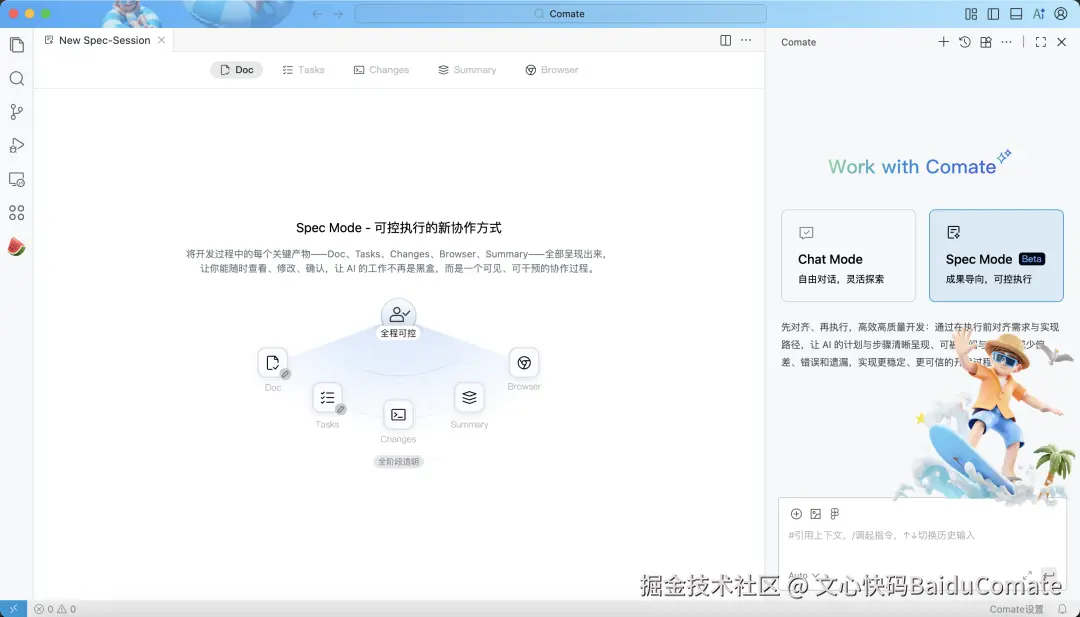1080x617 pixels.
Task: Add context with the circled plus icon
Action: (x=796, y=514)
